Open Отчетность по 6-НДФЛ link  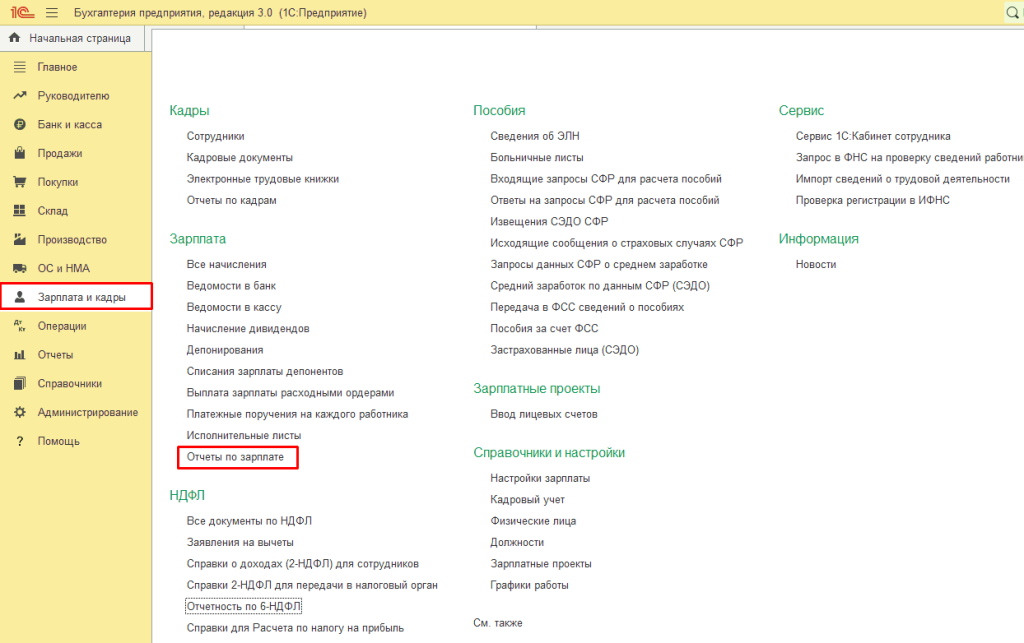point(243,606)
